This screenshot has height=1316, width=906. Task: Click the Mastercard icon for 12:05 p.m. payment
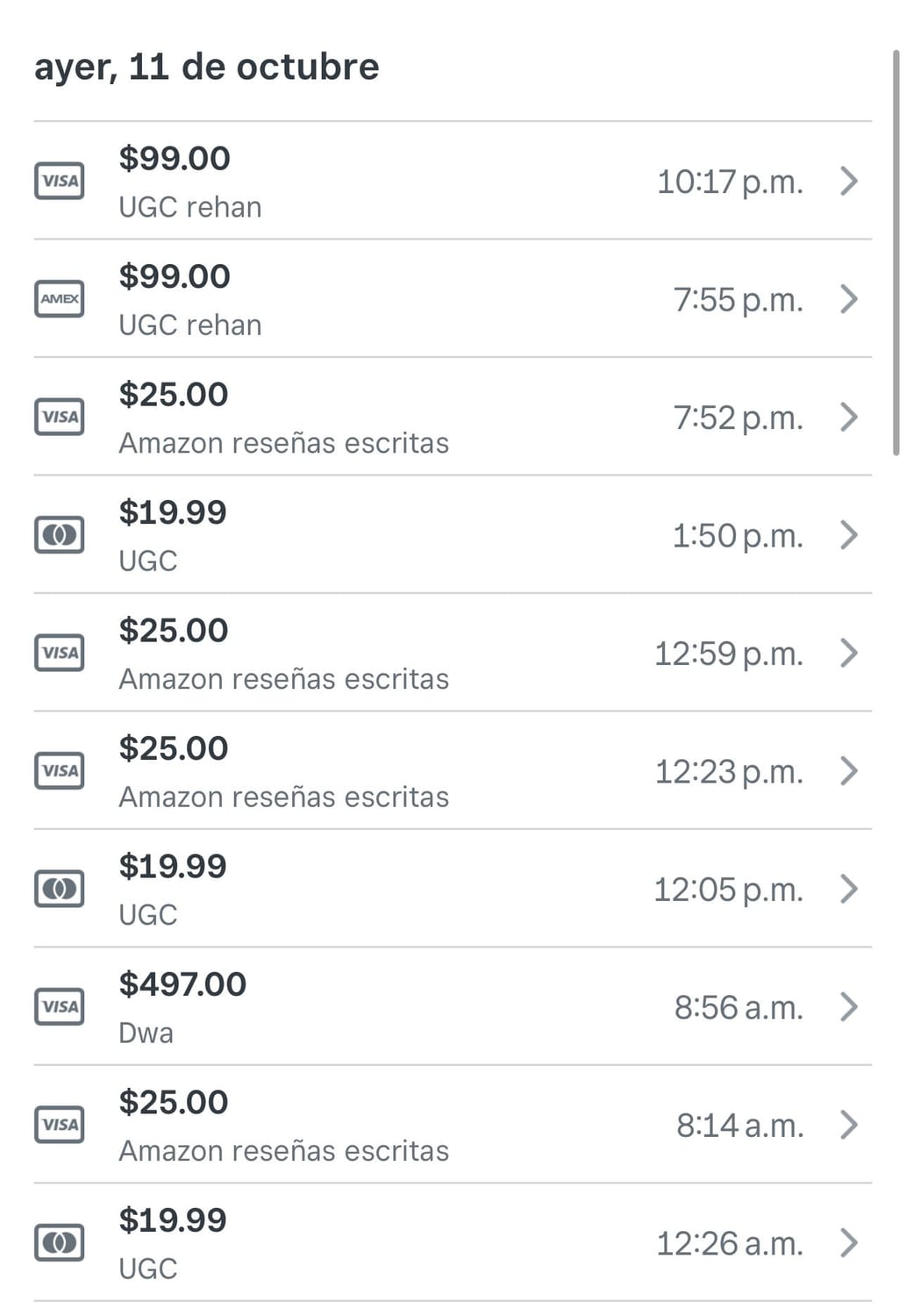pyautogui.click(x=60, y=889)
